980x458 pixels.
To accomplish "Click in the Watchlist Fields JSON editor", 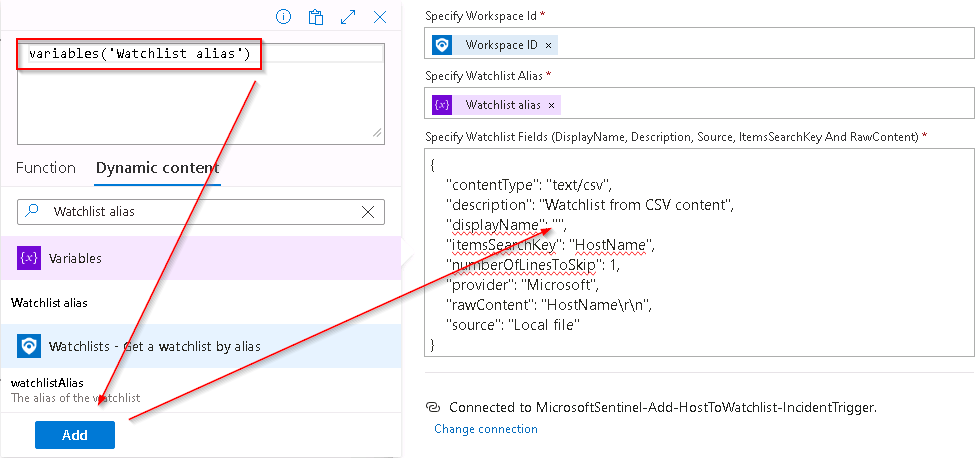I will [x=699, y=252].
